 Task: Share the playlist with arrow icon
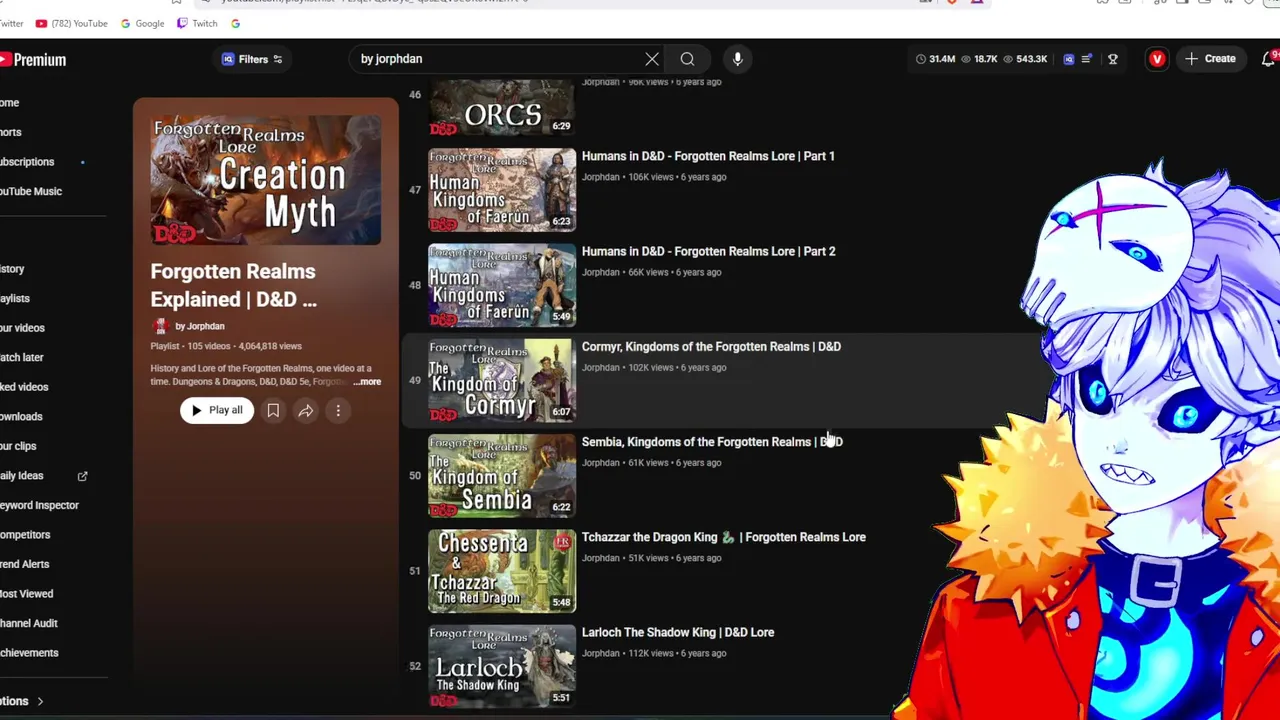tap(306, 410)
